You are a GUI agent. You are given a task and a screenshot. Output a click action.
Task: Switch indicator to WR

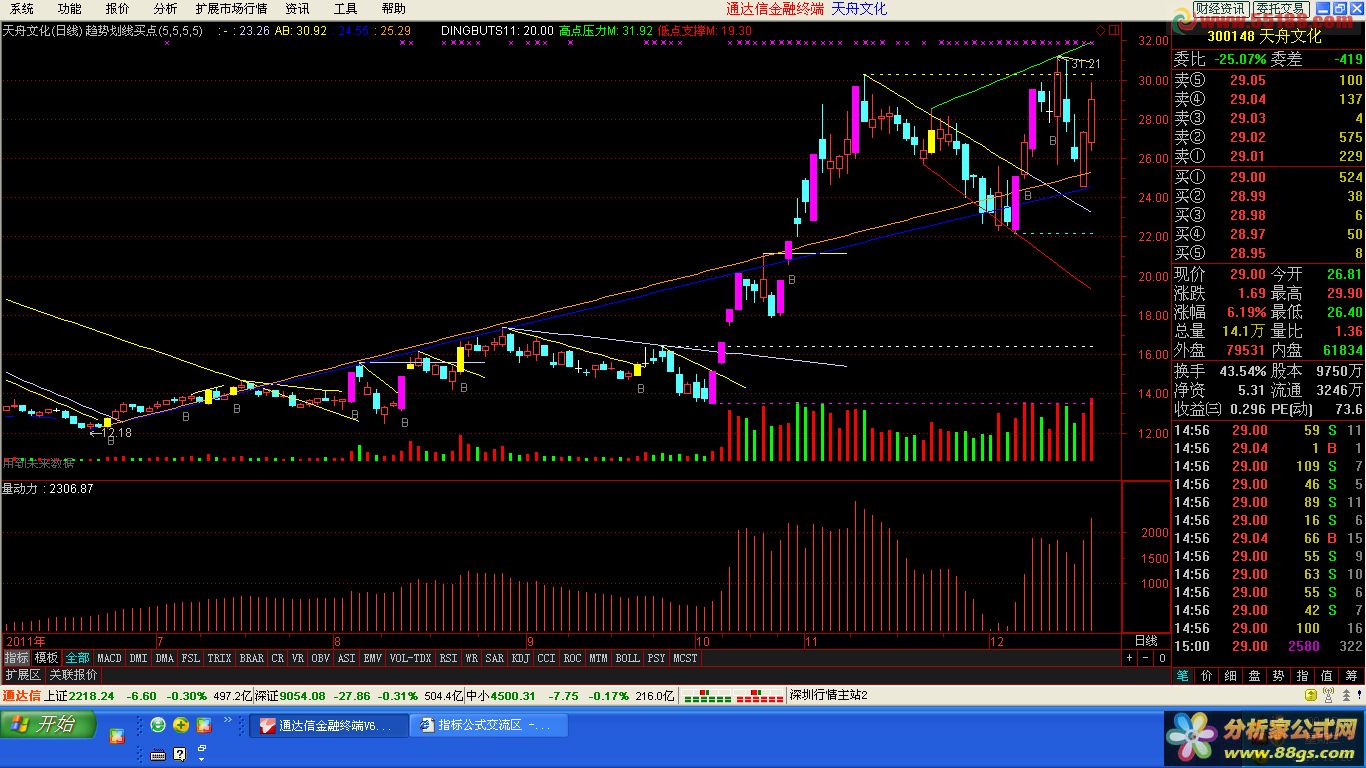point(471,658)
